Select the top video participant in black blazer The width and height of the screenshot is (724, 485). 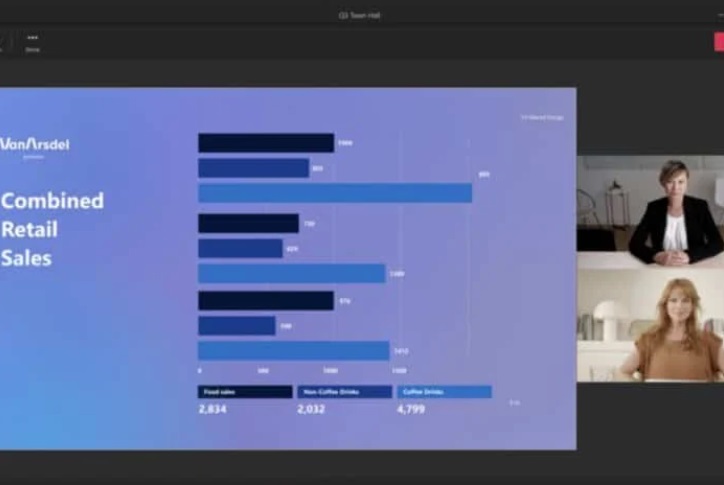click(650, 207)
